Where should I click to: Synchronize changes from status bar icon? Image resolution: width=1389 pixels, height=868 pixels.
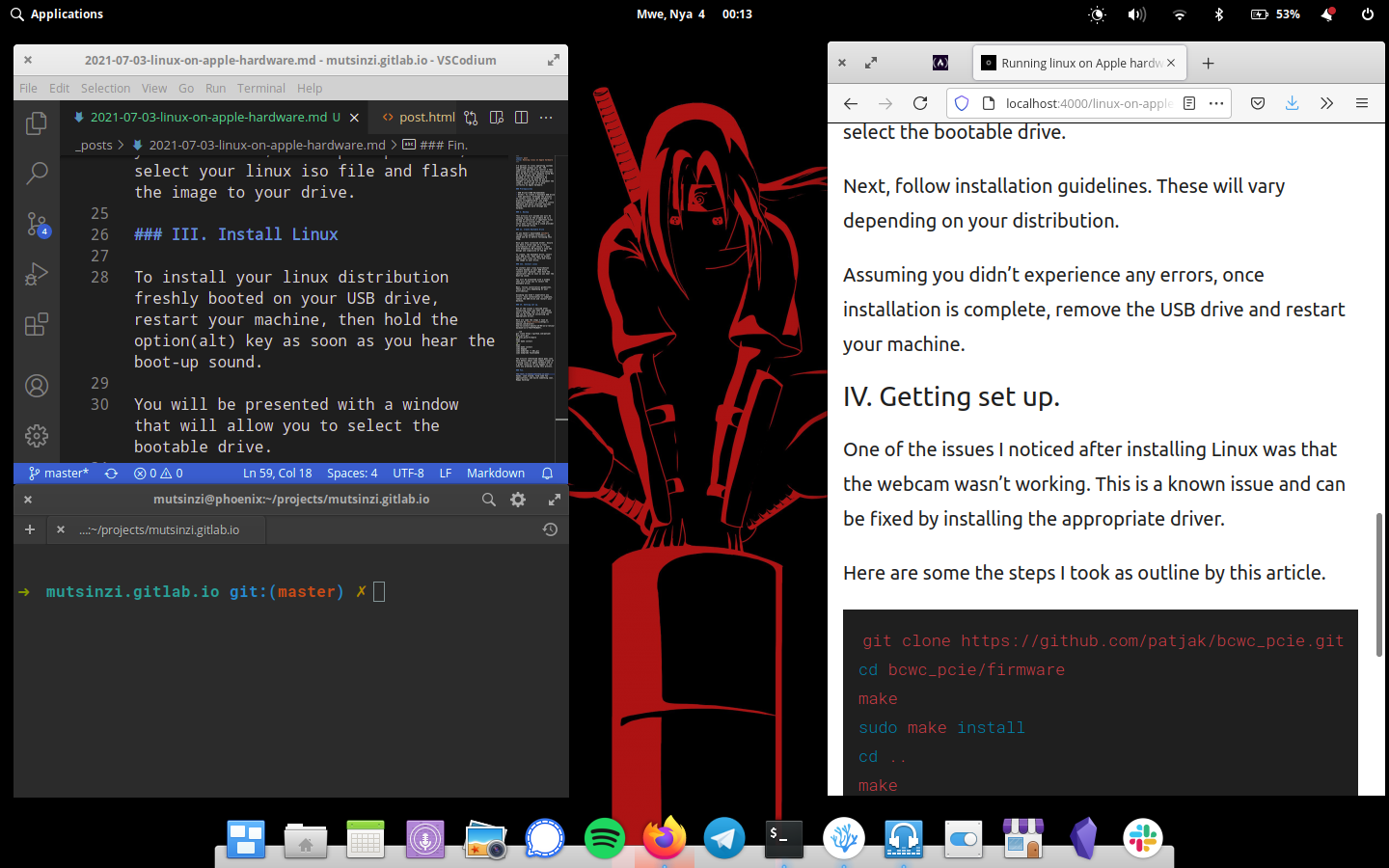pos(112,474)
